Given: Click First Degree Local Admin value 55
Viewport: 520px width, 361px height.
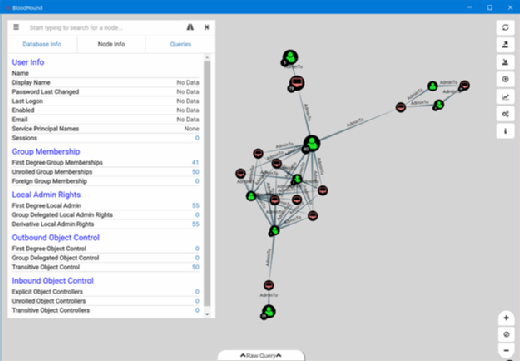Looking at the screenshot, I should click(x=196, y=206).
